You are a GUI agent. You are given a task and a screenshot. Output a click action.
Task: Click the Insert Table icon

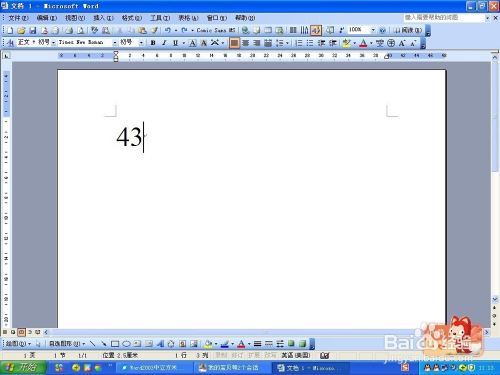268,31
